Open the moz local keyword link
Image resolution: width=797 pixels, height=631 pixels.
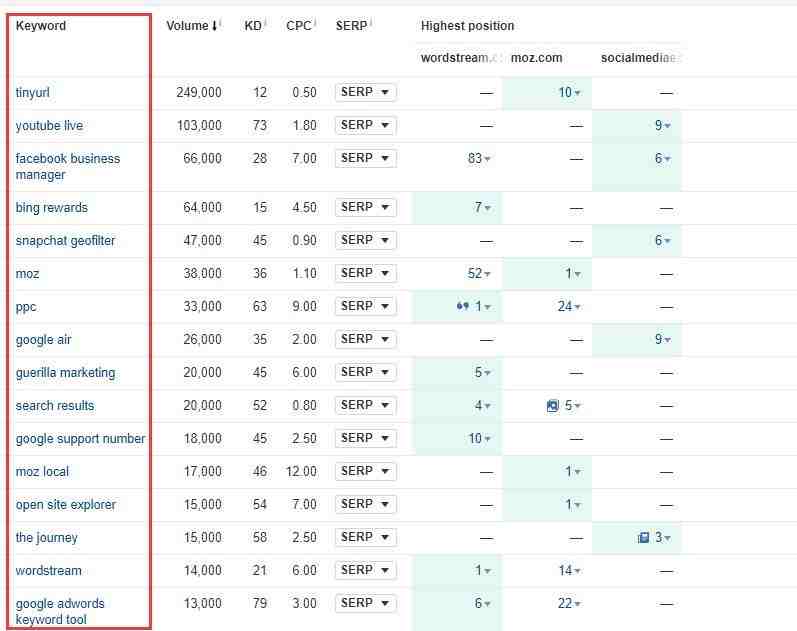(x=42, y=472)
